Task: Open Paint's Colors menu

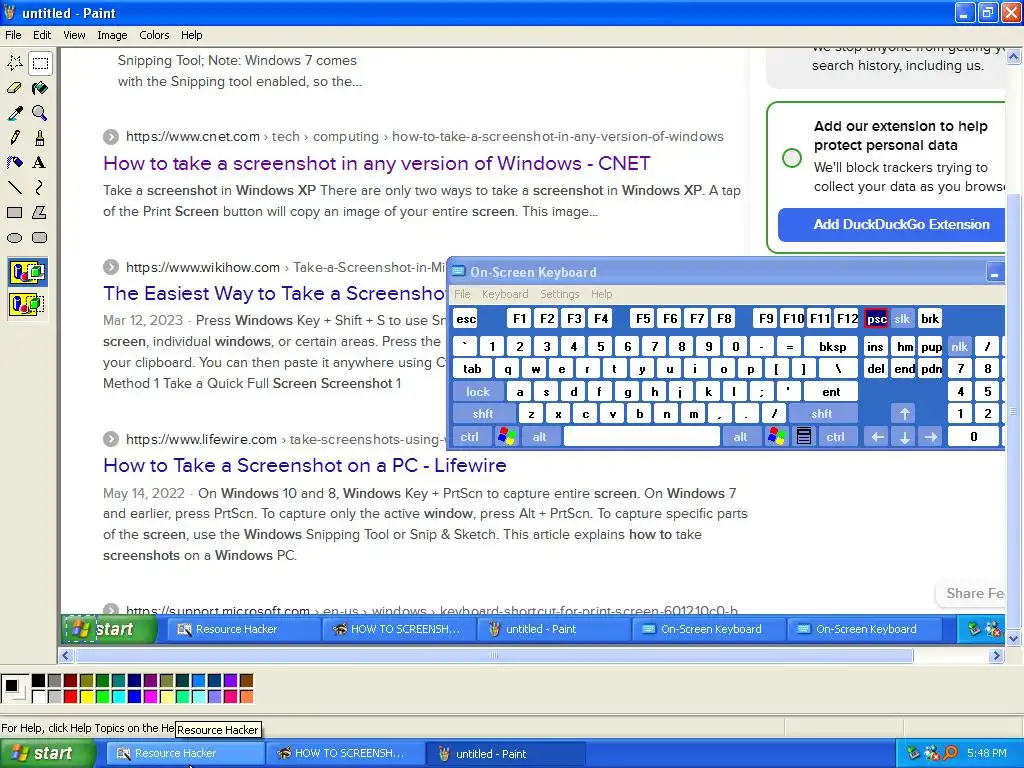Action: [154, 35]
